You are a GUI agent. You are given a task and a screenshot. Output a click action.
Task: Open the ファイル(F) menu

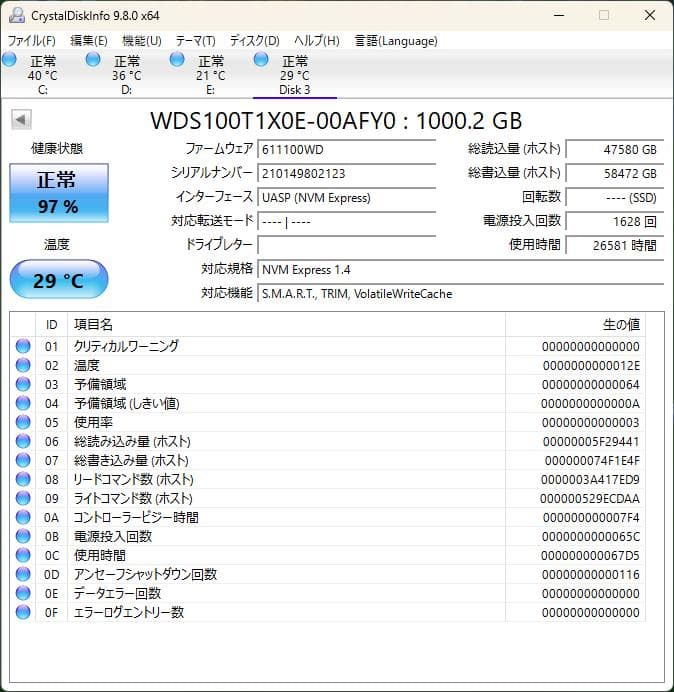32,41
